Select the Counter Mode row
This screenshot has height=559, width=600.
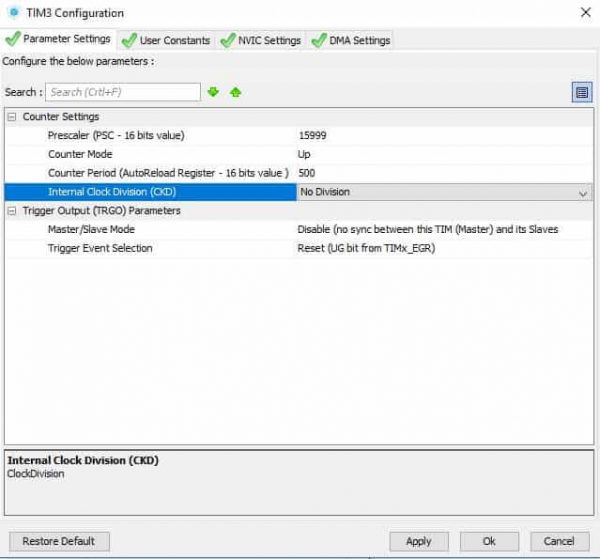[150, 154]
